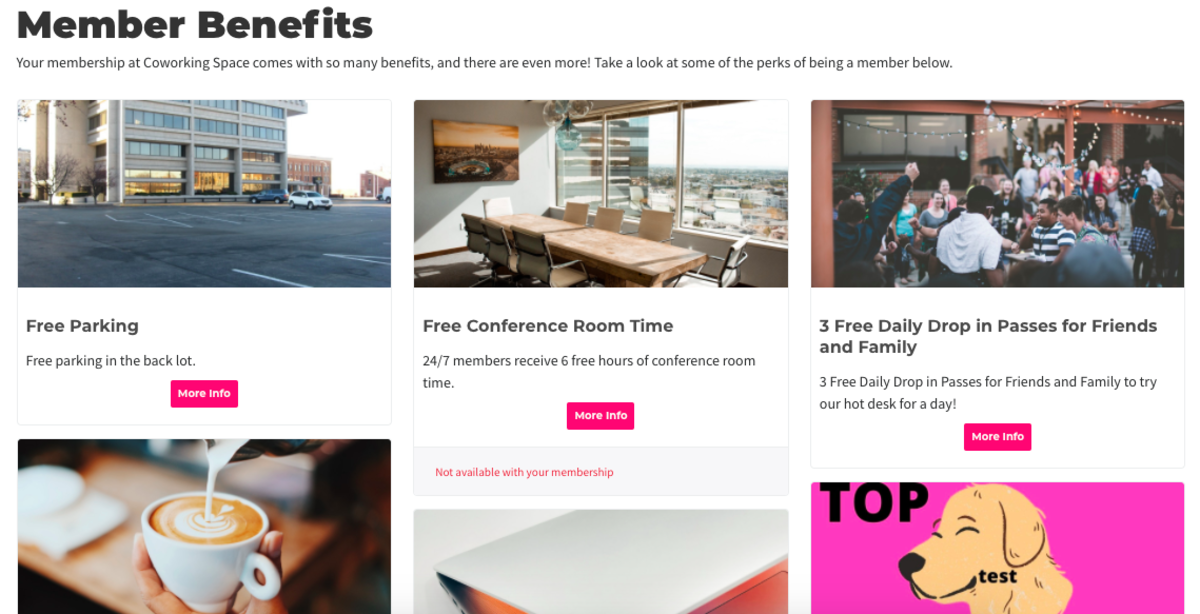Image resolution: width=1200 pixels, height=614 pixels.
Task: Click the 'Free parking in the back lot' description
Action: pyautogui.click(x=111, y=360)
